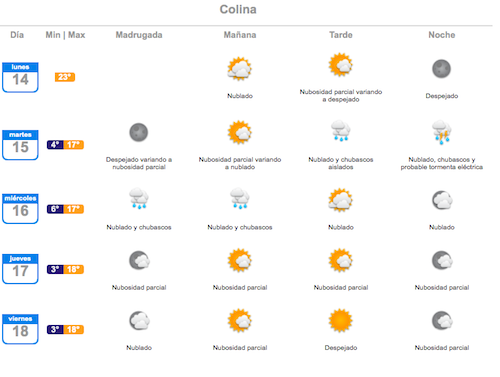Image resolution: width=500 pixels, height=377 pixels.
Task: Click the Noche column header
Action: [442, 35]
